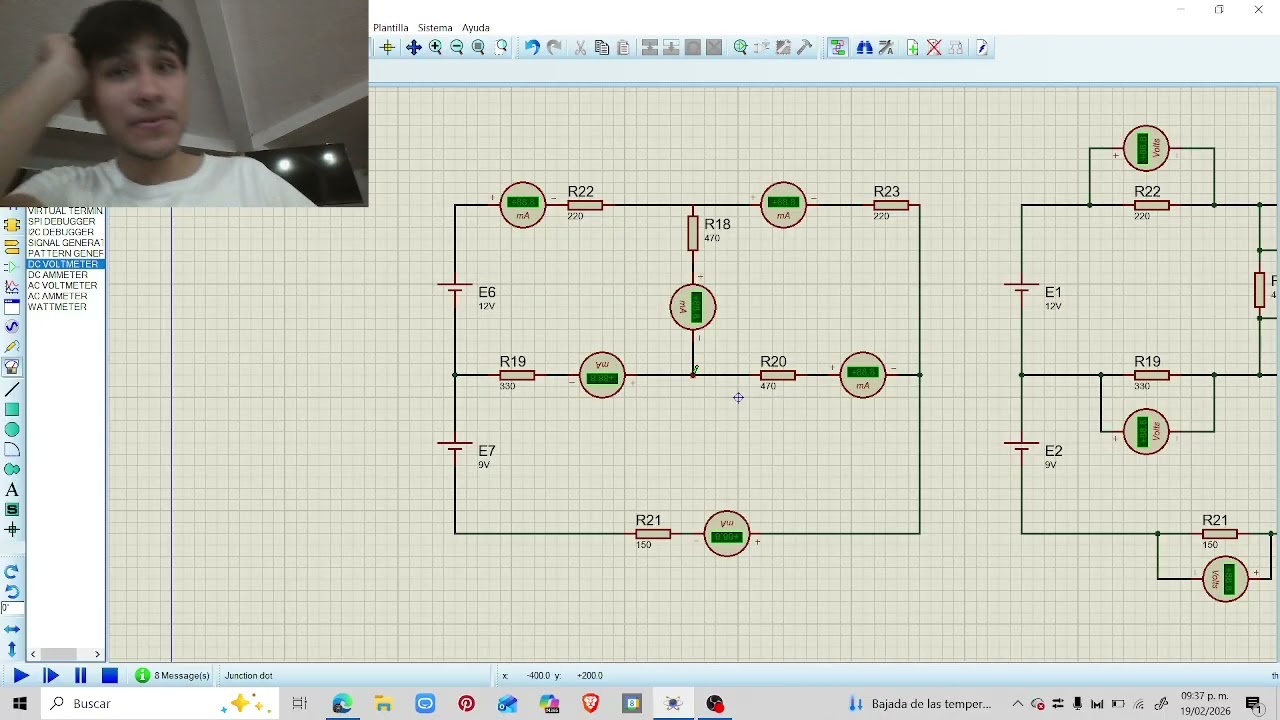Open the Ayuda menu
This screenshot has height=720, width=1280.
[x=476, y=28]
